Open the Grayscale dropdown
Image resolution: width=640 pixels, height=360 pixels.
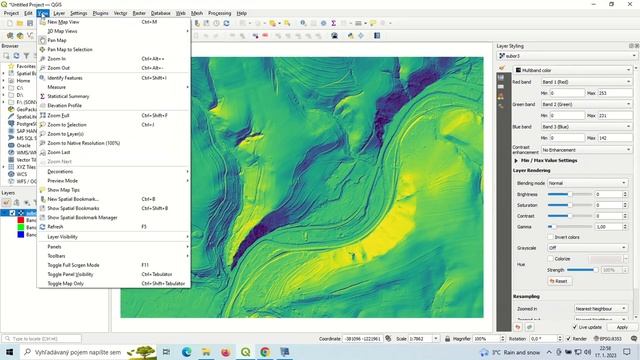(x=587, y=248)
